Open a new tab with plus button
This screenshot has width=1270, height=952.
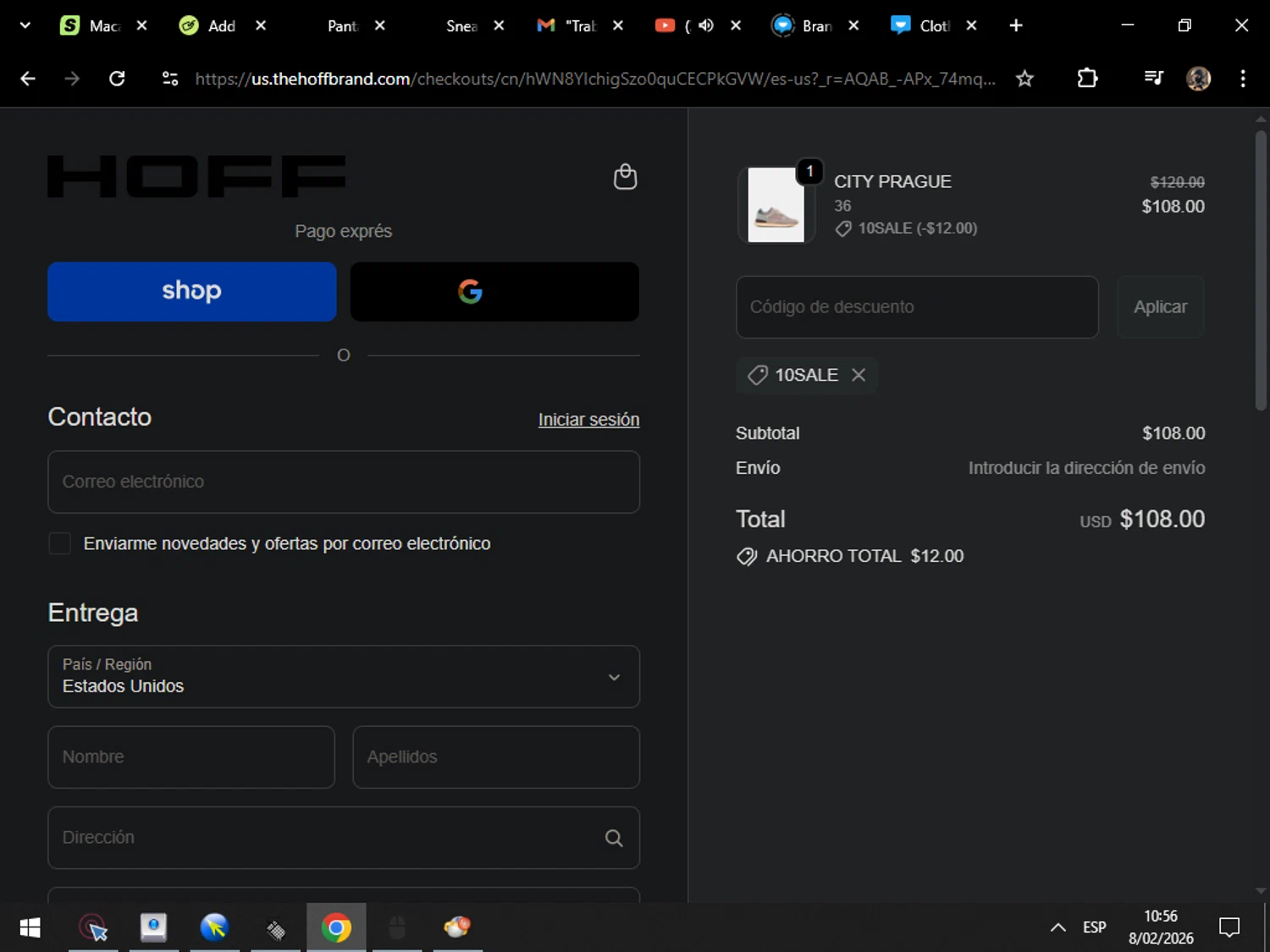tap(1016, 25)
